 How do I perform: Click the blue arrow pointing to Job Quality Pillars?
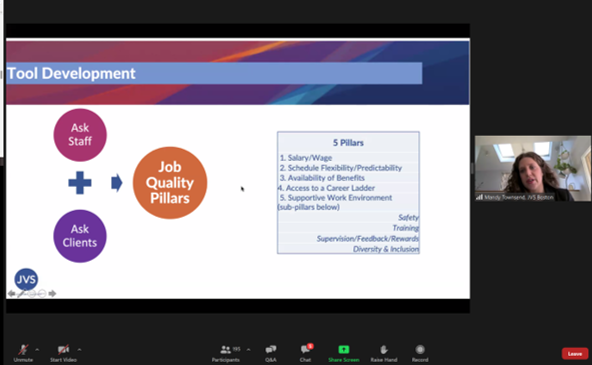[x=117, y=183]
